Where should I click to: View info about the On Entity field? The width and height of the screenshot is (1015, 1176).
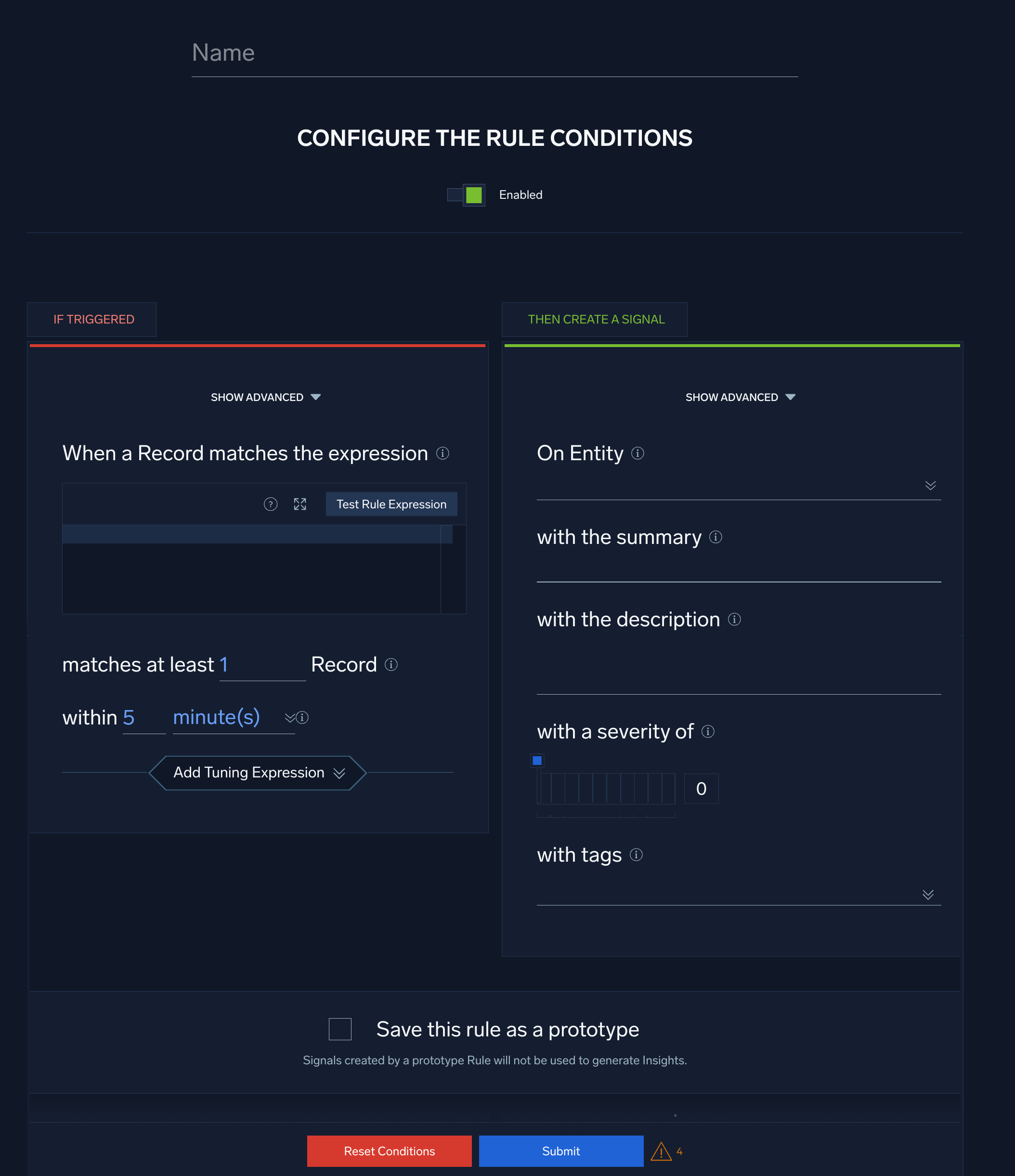637,453
